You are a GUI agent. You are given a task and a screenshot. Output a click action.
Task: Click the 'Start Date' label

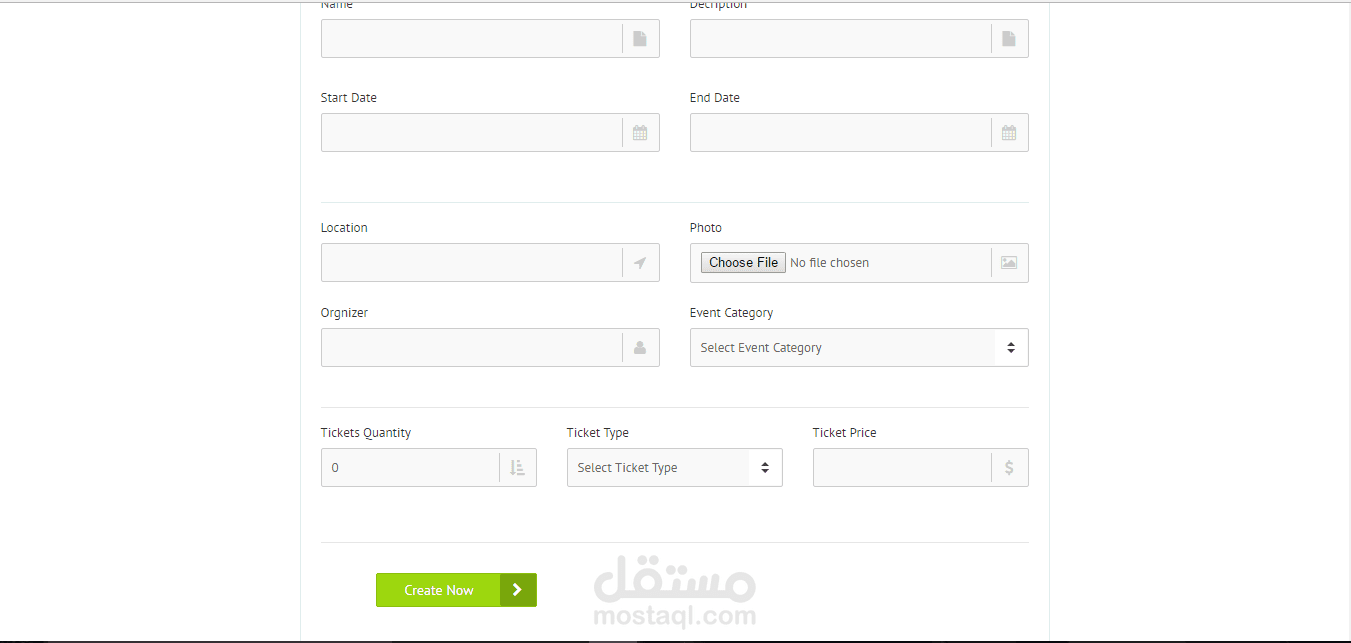click(349, 98)
